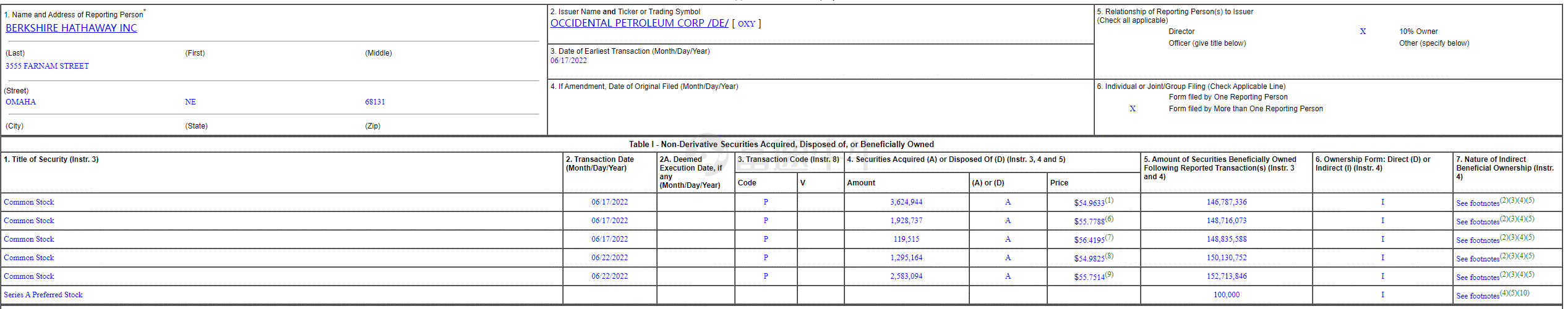Click the amount 3,624,944
Screen dimensions: 1568x309
906,202
